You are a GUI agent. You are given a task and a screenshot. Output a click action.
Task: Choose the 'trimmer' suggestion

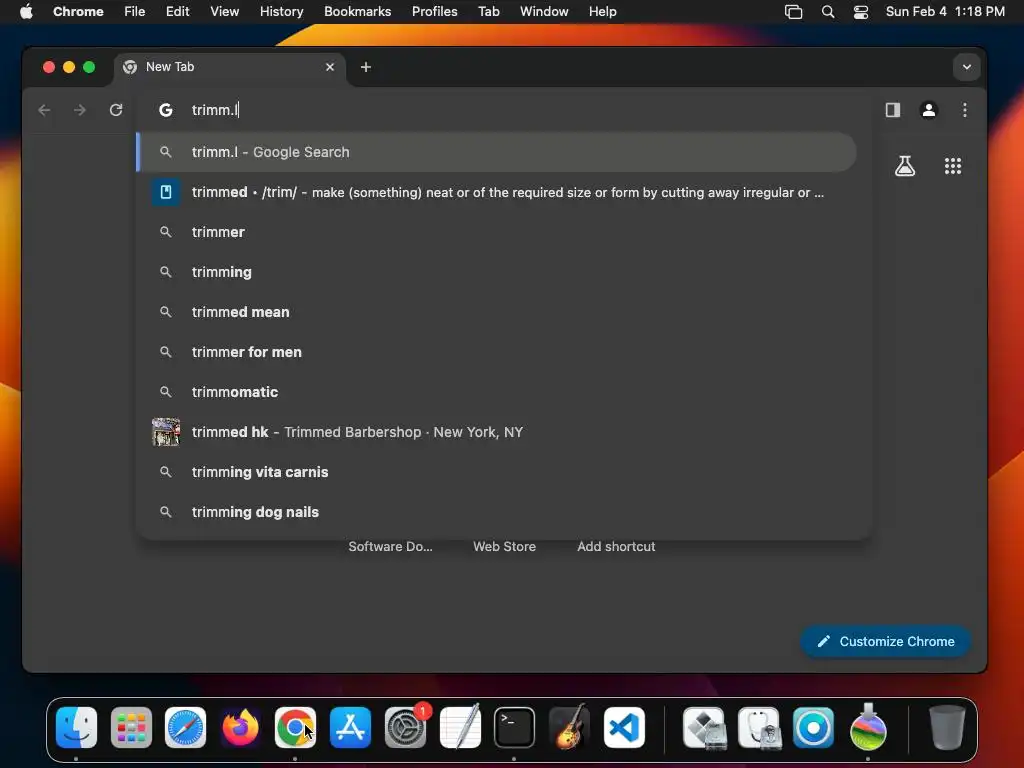click(496, 232)
